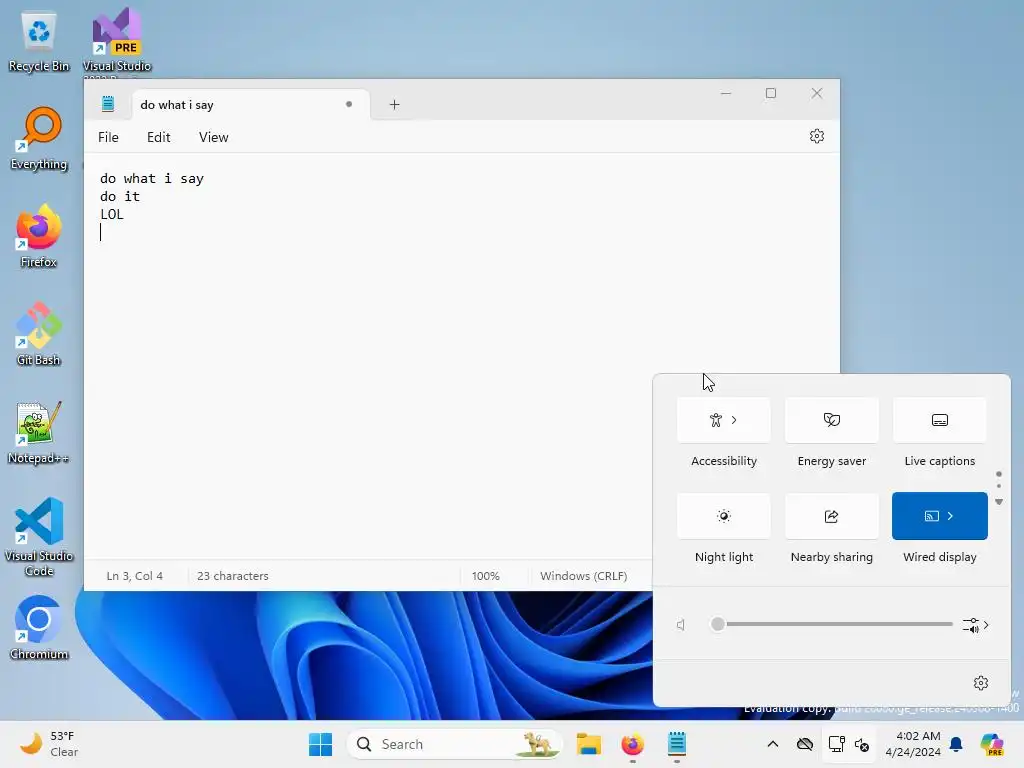Click 'Ln 3, Col 4' status entry
The height and width of the screenshot is (768, 1024).
[x=135, y=576]
